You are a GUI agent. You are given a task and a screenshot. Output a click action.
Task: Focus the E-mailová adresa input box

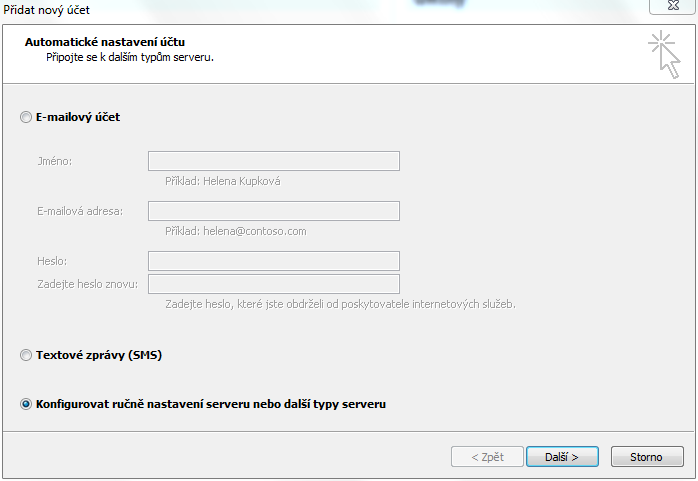click(x=274, y=211)
